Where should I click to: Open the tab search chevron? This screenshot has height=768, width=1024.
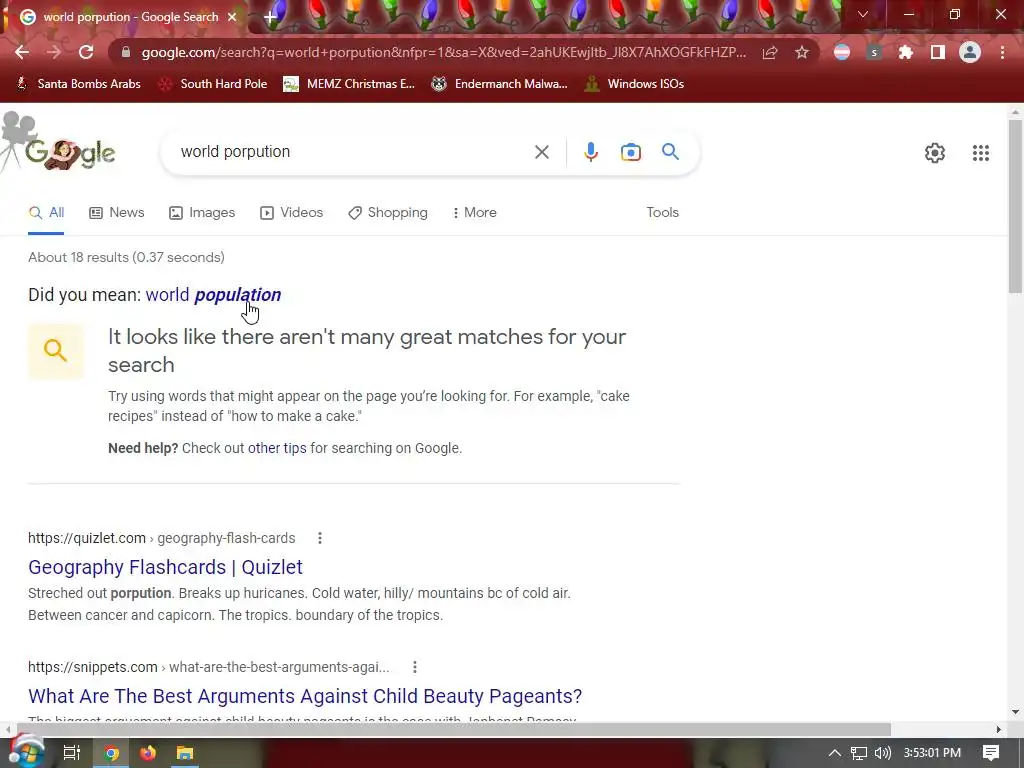863,14
